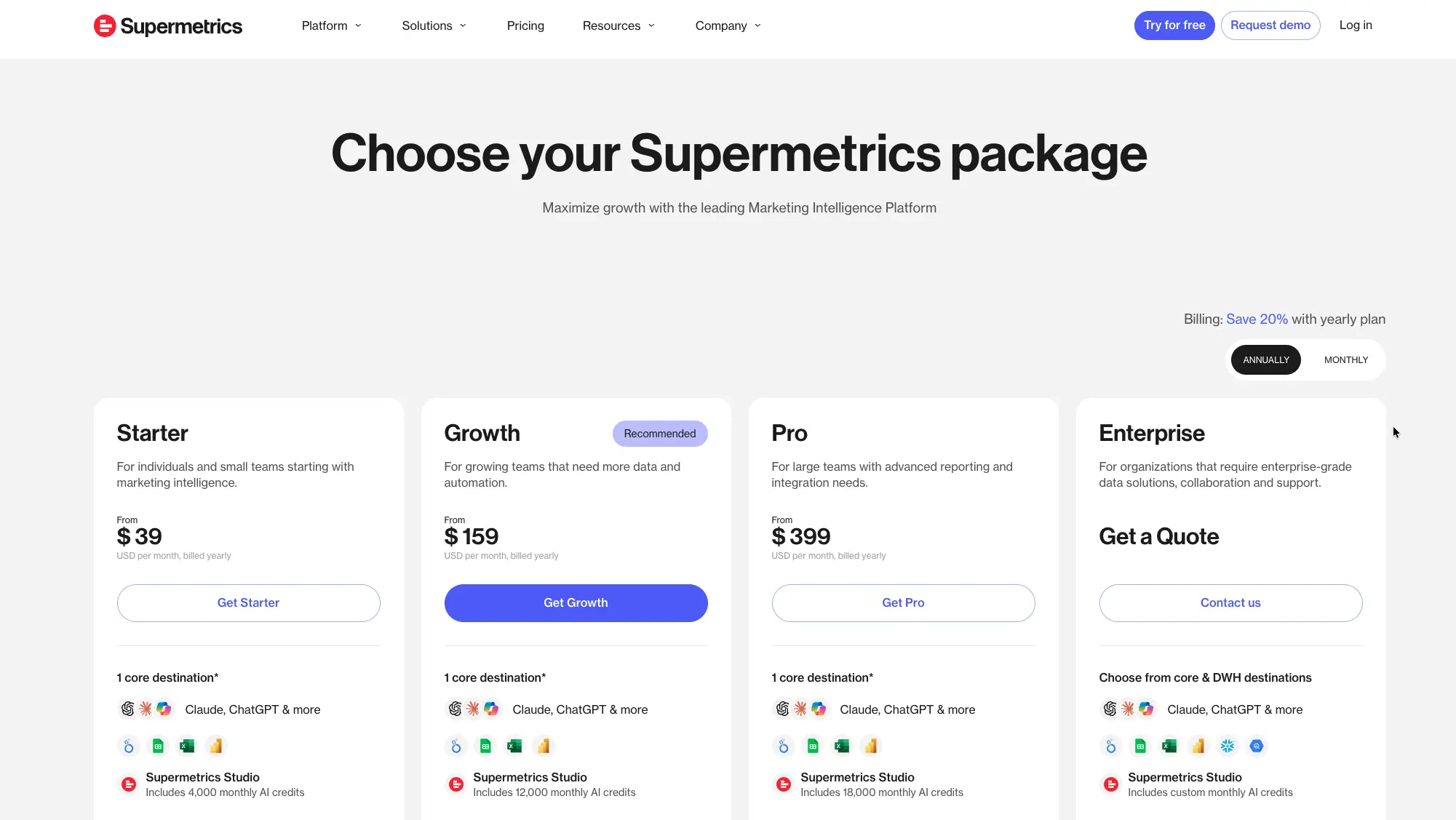The image size is (1456, 820).
Task: Click the Claude icon in Pro plan
Action: click(801, 709)
